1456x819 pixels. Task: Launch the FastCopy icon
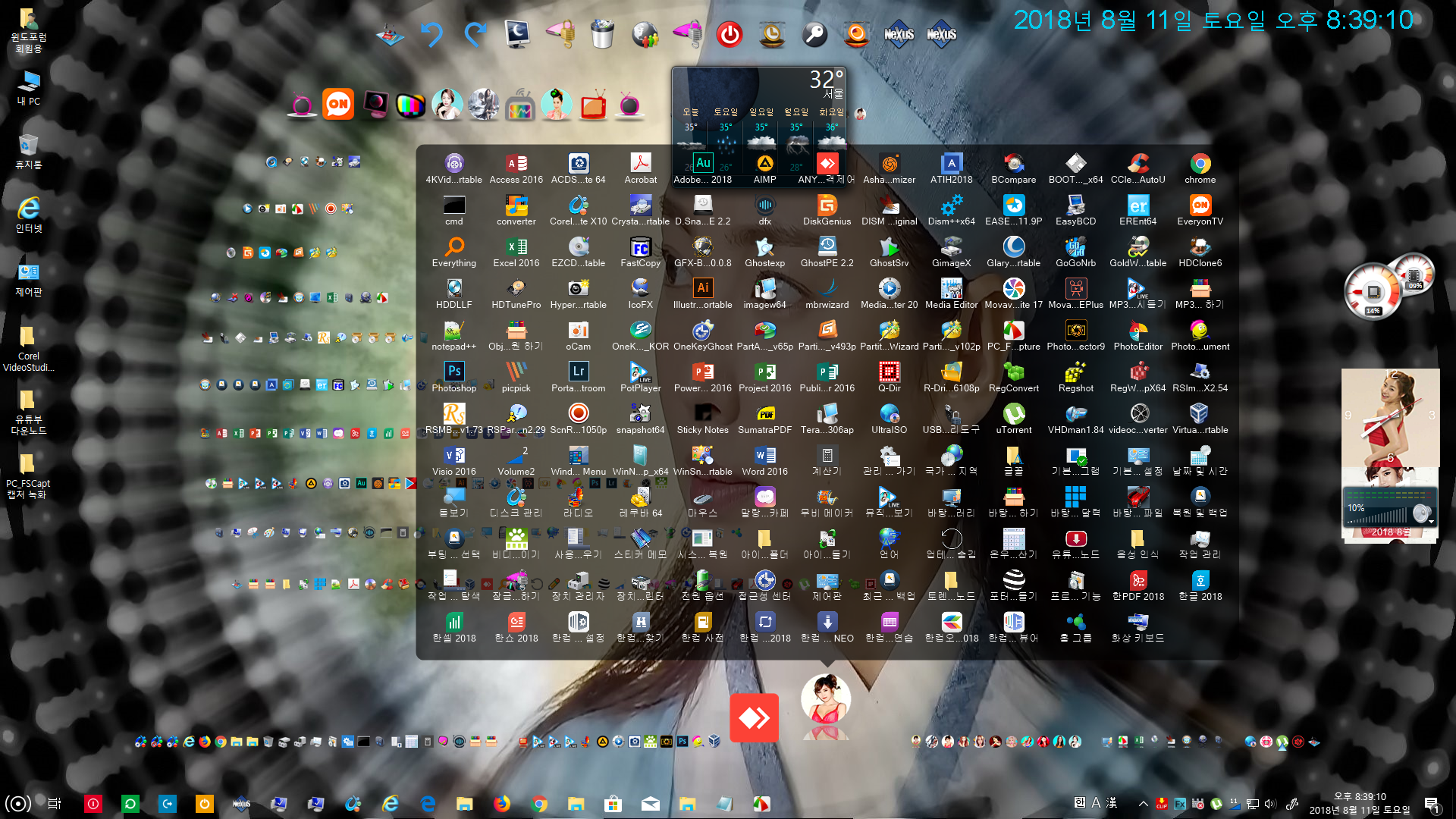point(641,252)
